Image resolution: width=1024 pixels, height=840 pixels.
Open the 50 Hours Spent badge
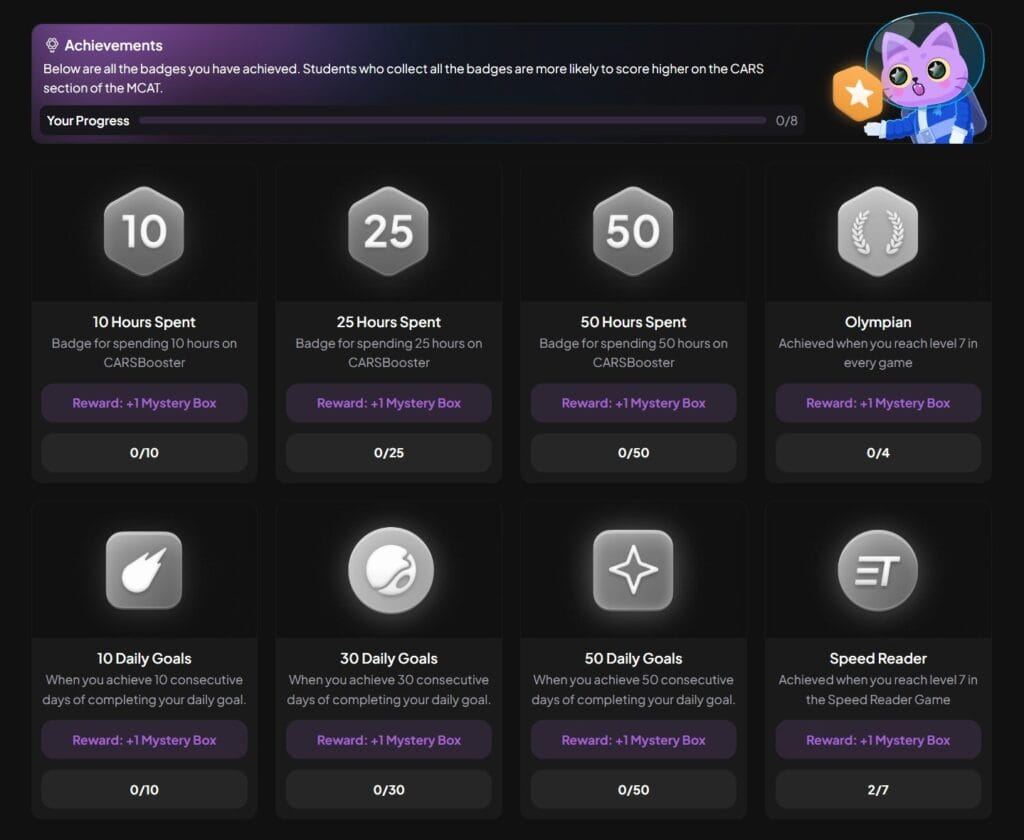click(633, 231)
